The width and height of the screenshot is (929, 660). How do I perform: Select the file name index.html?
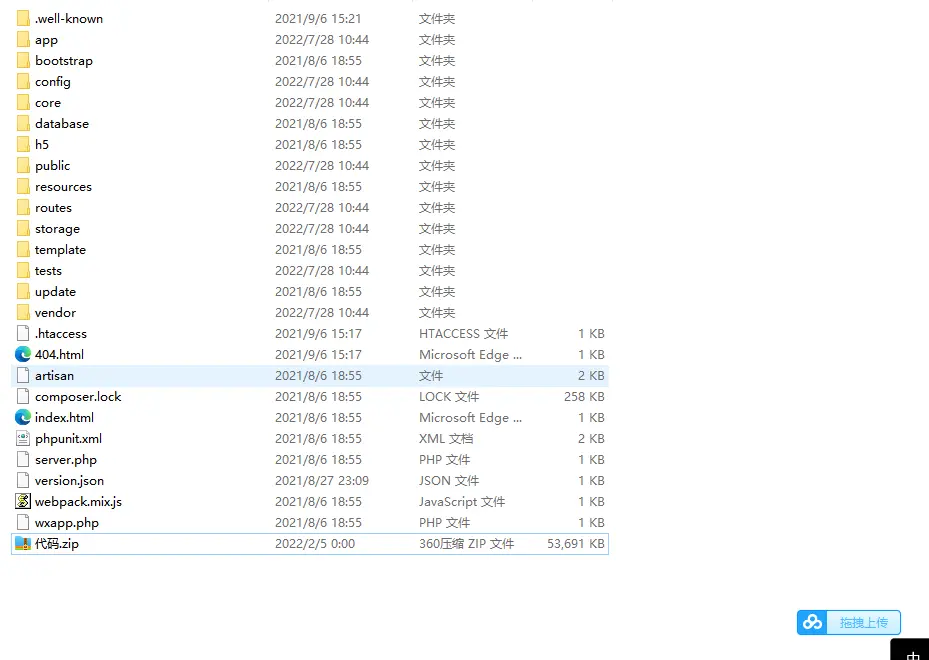coord(65,418)
